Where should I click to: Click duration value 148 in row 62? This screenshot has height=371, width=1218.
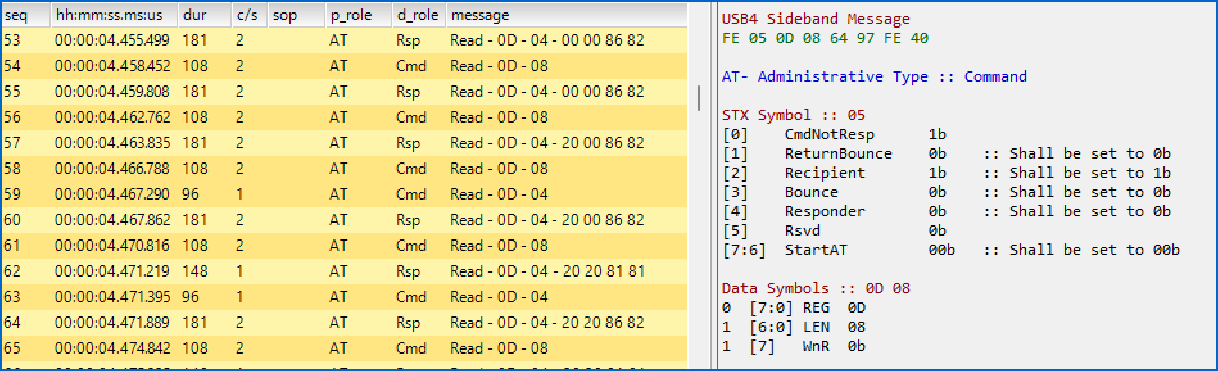193,271
